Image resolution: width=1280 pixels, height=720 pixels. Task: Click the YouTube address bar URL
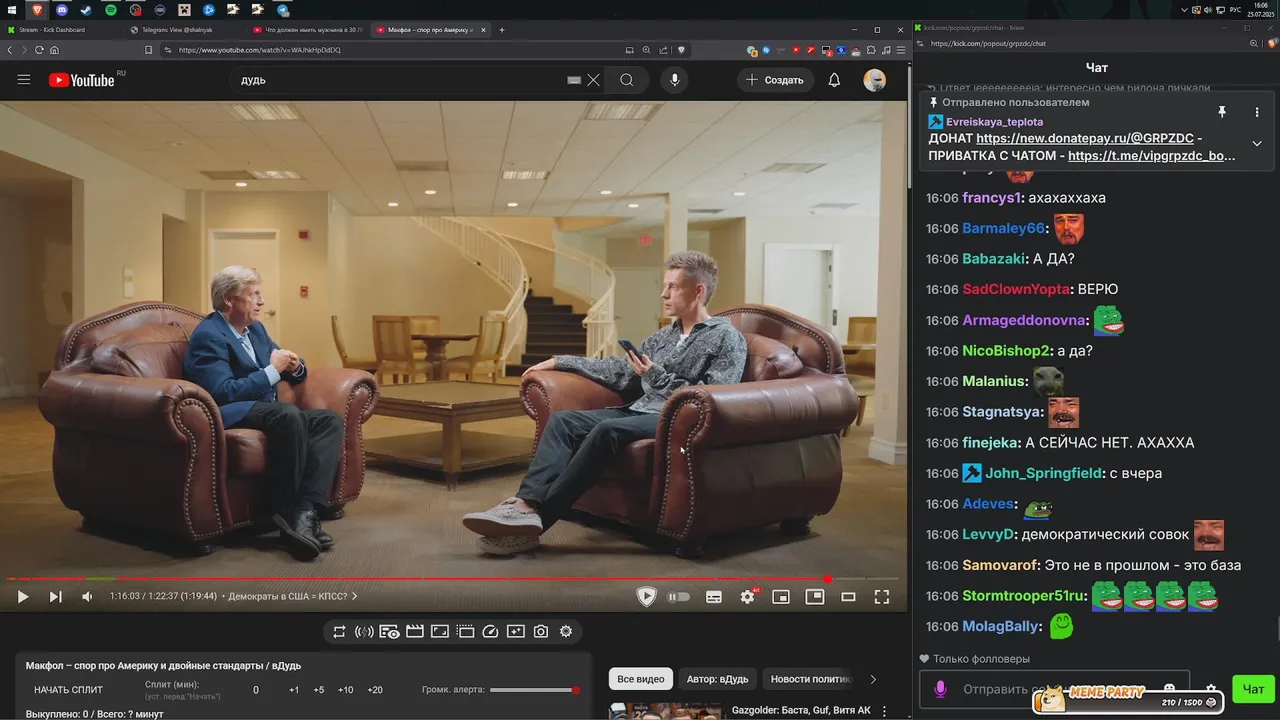click(x=260, y=50)
